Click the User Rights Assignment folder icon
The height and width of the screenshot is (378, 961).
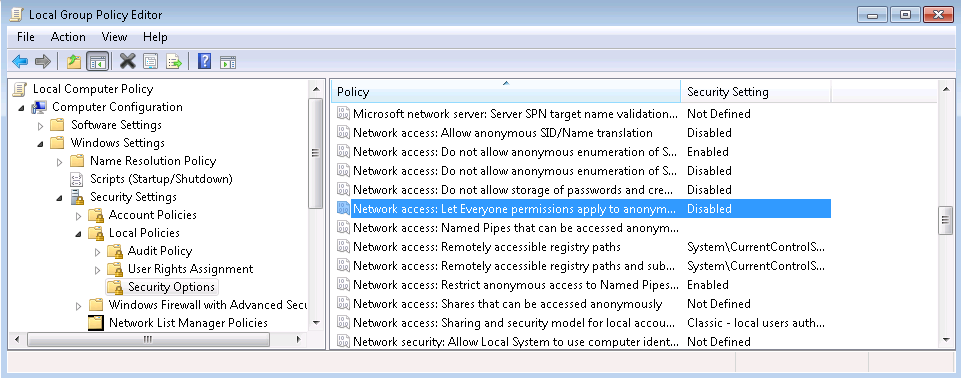[115, 269]
